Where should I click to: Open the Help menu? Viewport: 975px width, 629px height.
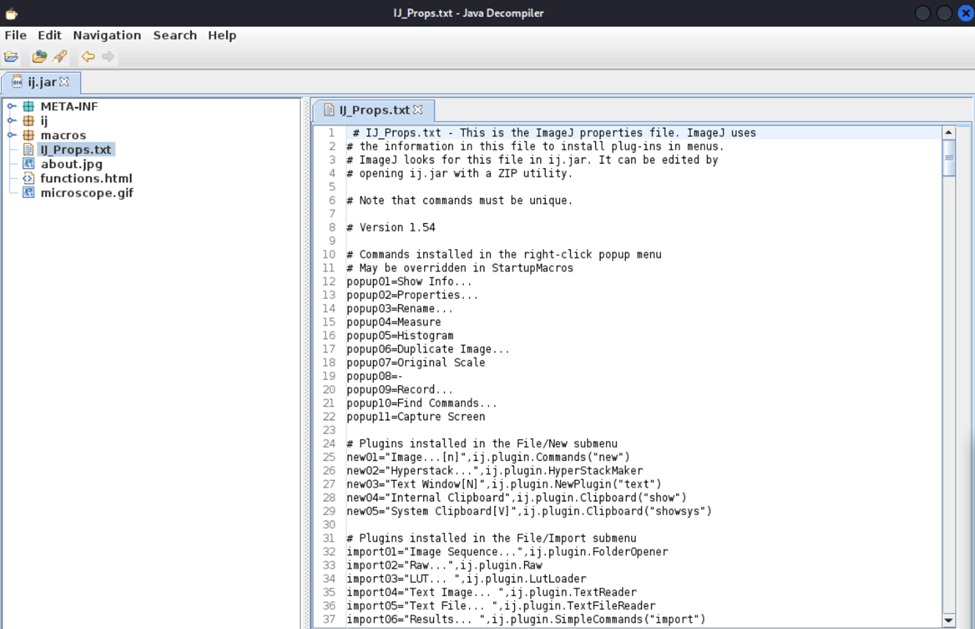pyautogui.click(x=222, y=35)
